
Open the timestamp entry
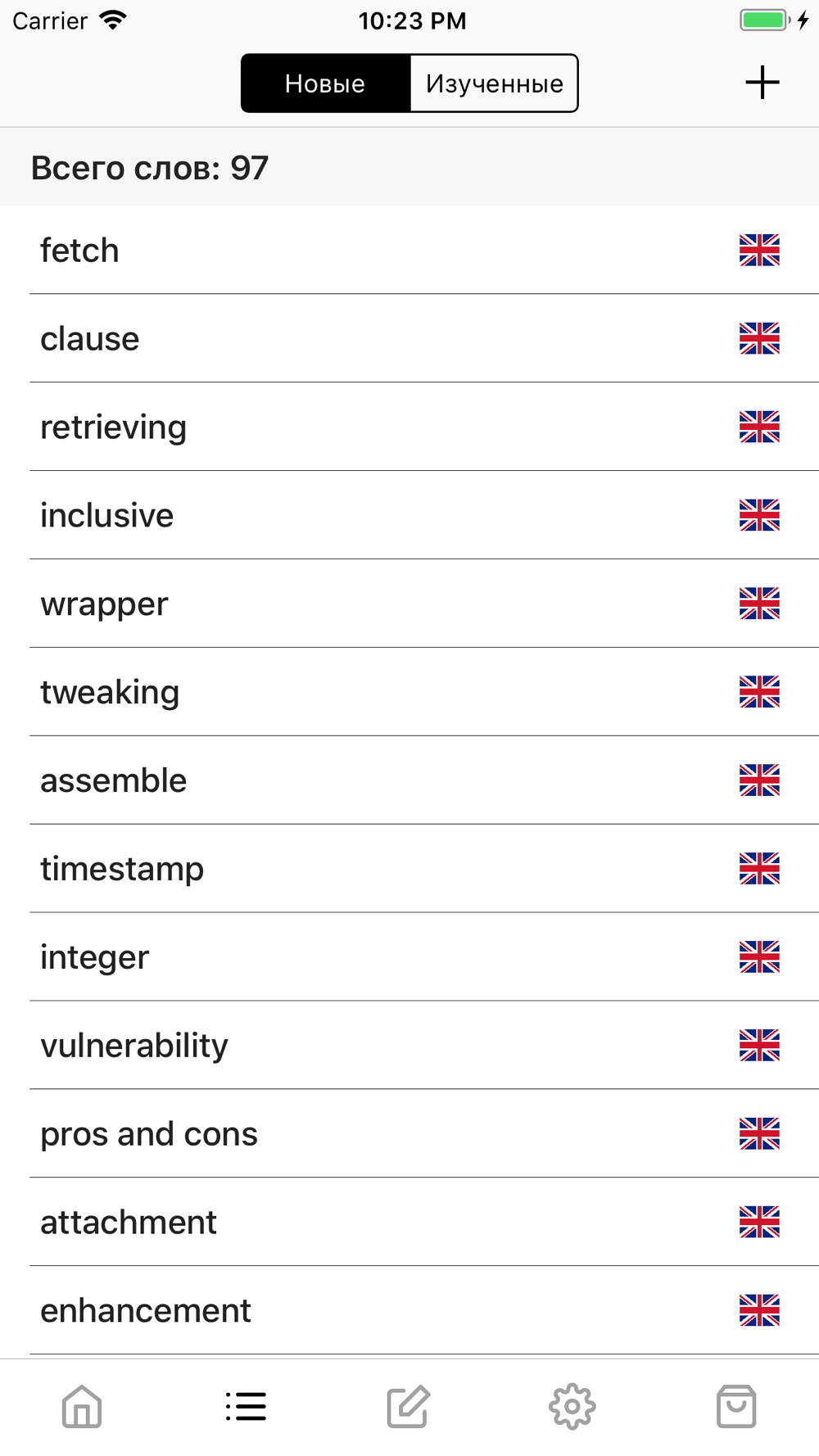(x=409, y=869)
